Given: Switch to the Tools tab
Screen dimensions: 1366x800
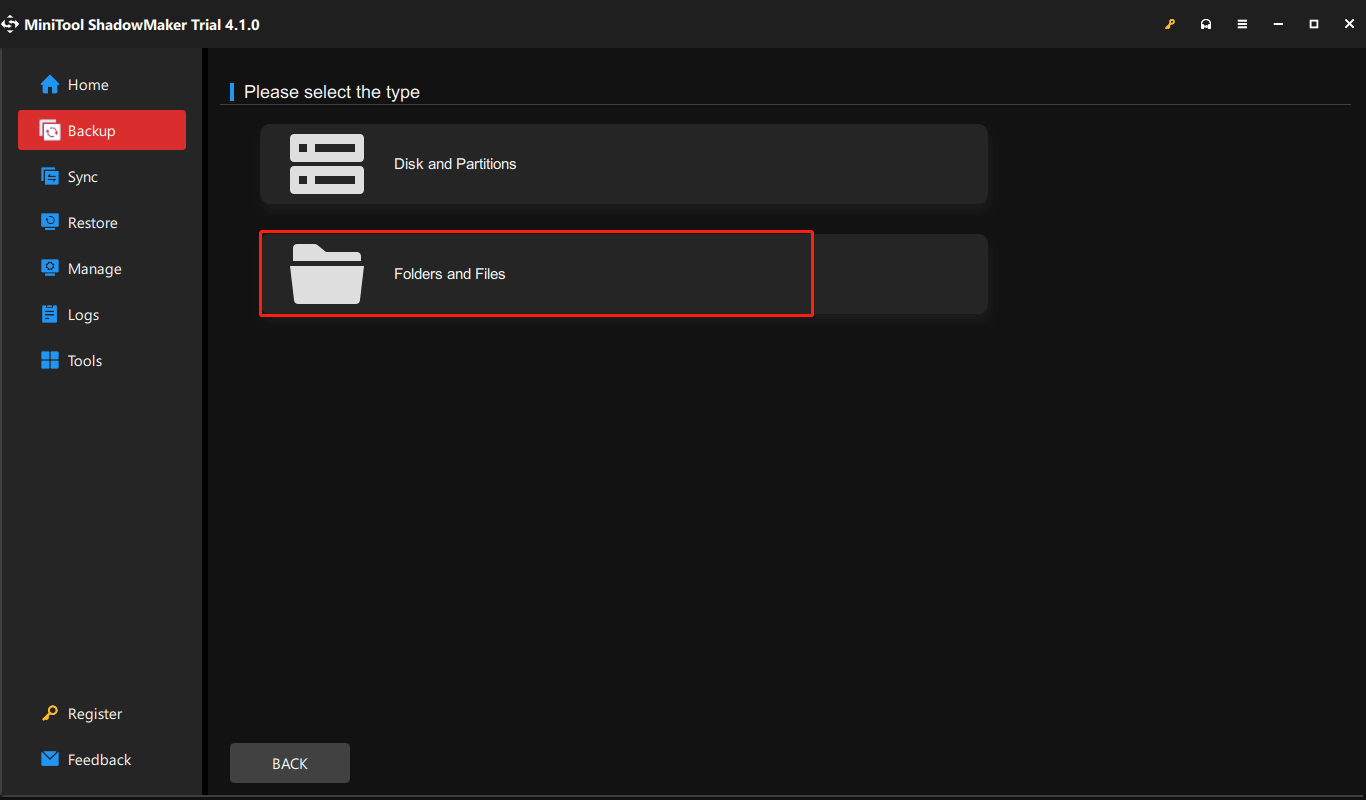Looking at the screenshot, I should click(85, 360).
